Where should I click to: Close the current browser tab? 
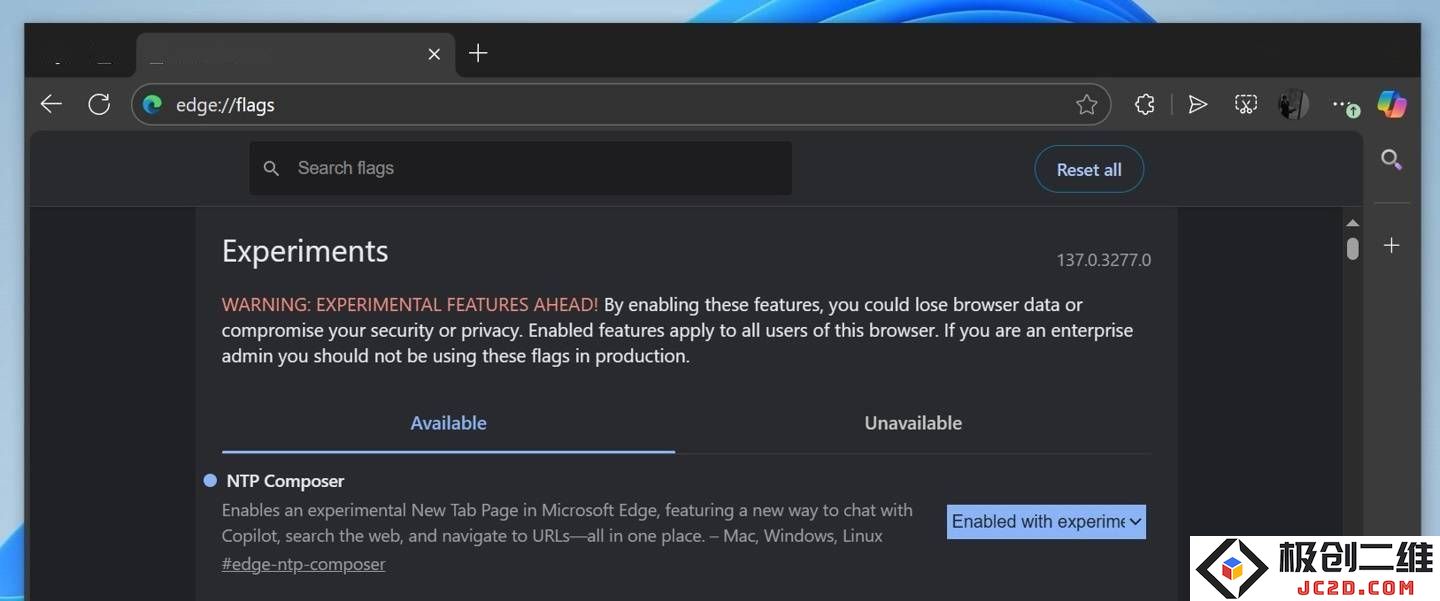coord(434,54)
